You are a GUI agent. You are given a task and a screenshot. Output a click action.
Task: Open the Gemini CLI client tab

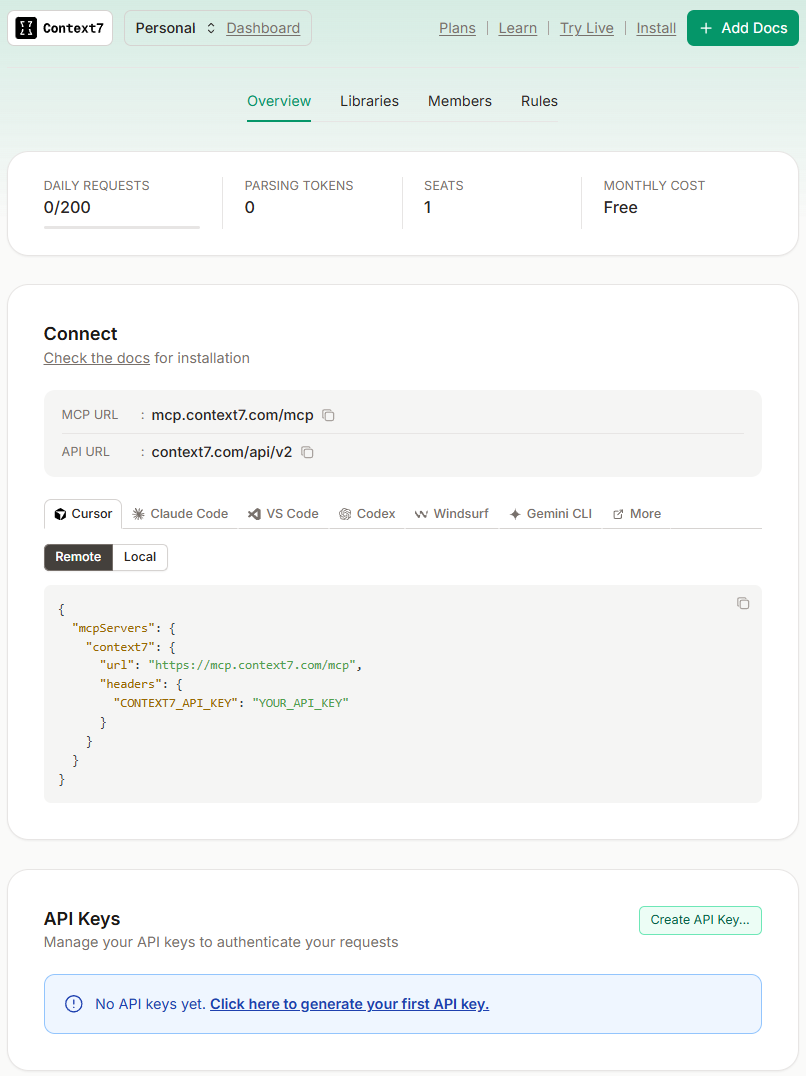point(551,514)
